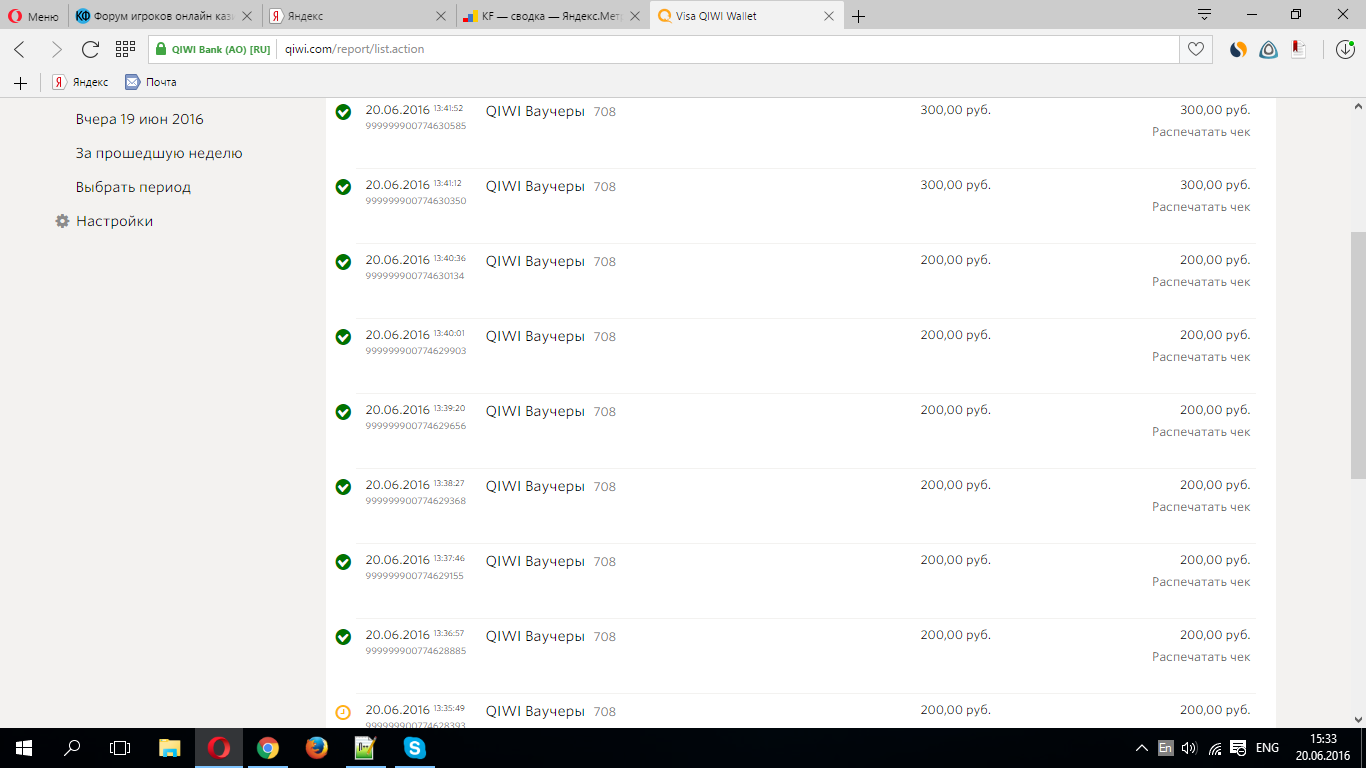Print receipt for the 13:41:12 transaction
This screenshot has width=1366, height=768.
tap(1201, 207)
